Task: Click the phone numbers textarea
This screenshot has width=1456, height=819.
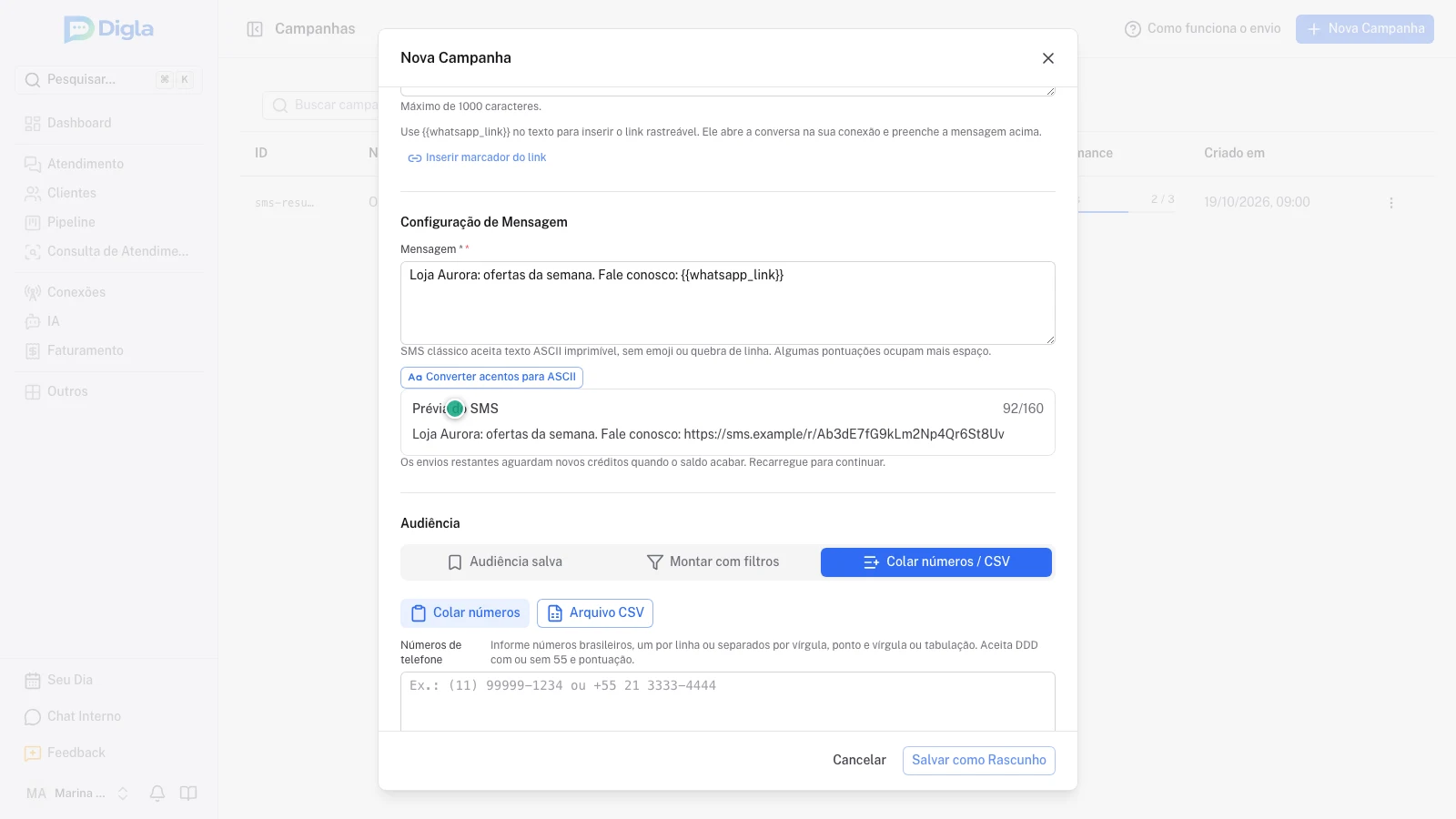Action: coord(728,702)
